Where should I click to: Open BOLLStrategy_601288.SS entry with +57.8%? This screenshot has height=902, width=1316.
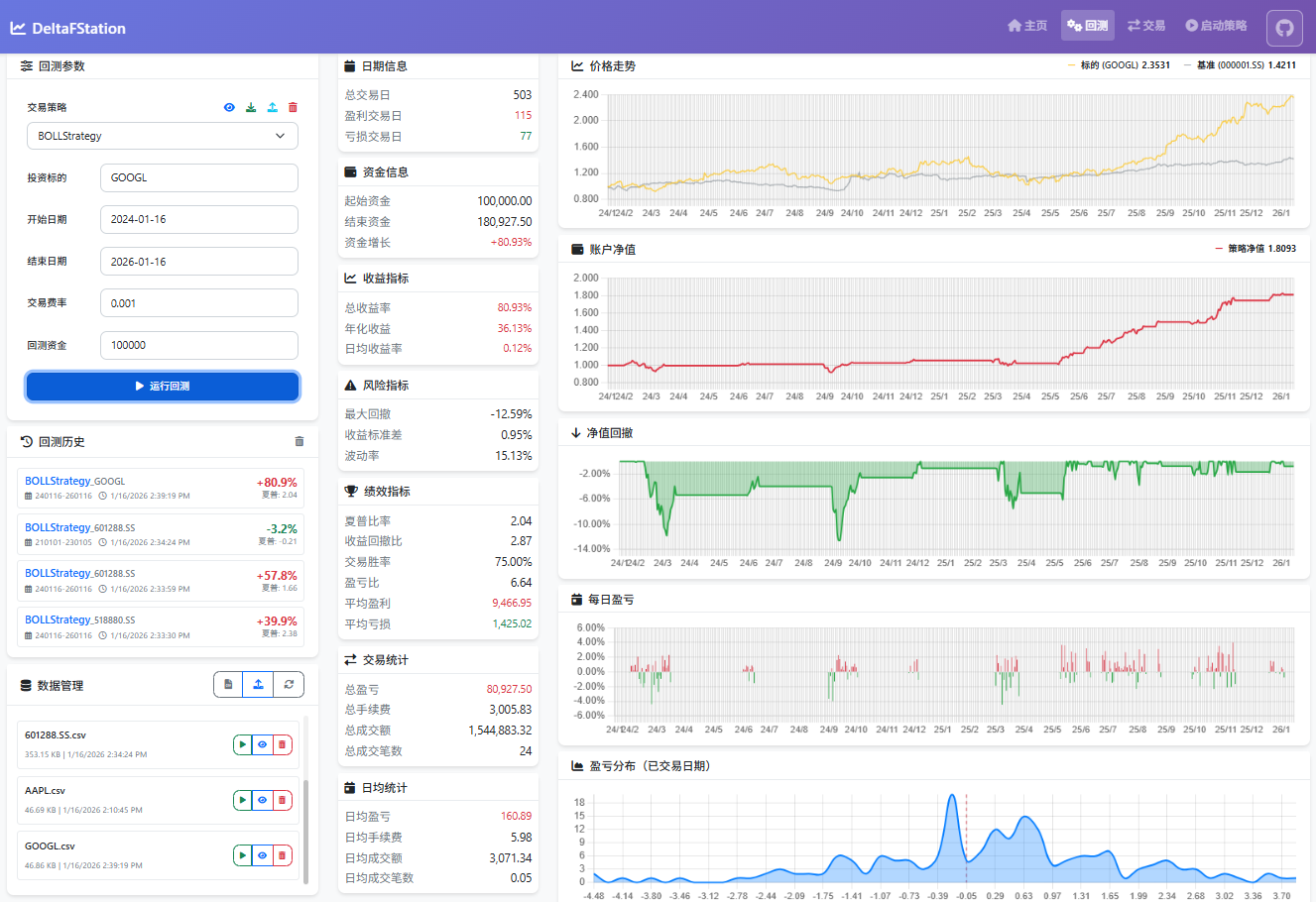point(161,580)
